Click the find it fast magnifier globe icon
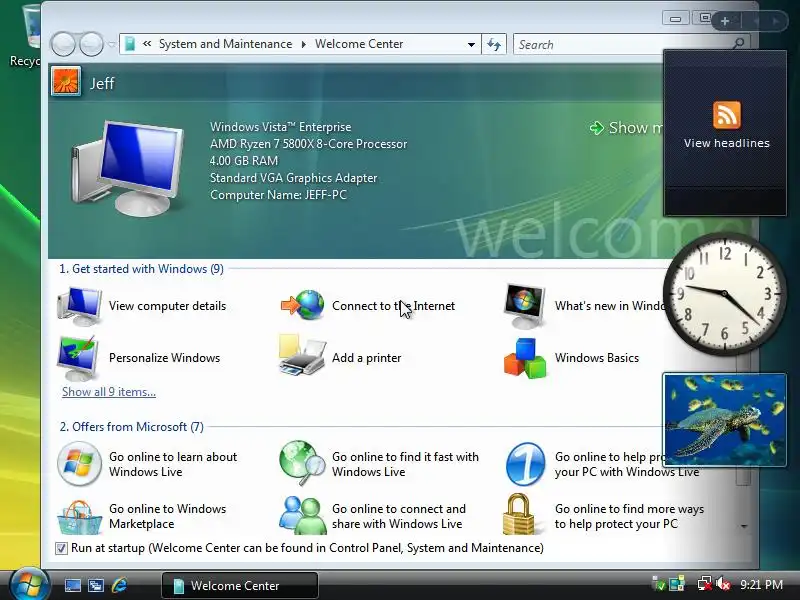 302,463
